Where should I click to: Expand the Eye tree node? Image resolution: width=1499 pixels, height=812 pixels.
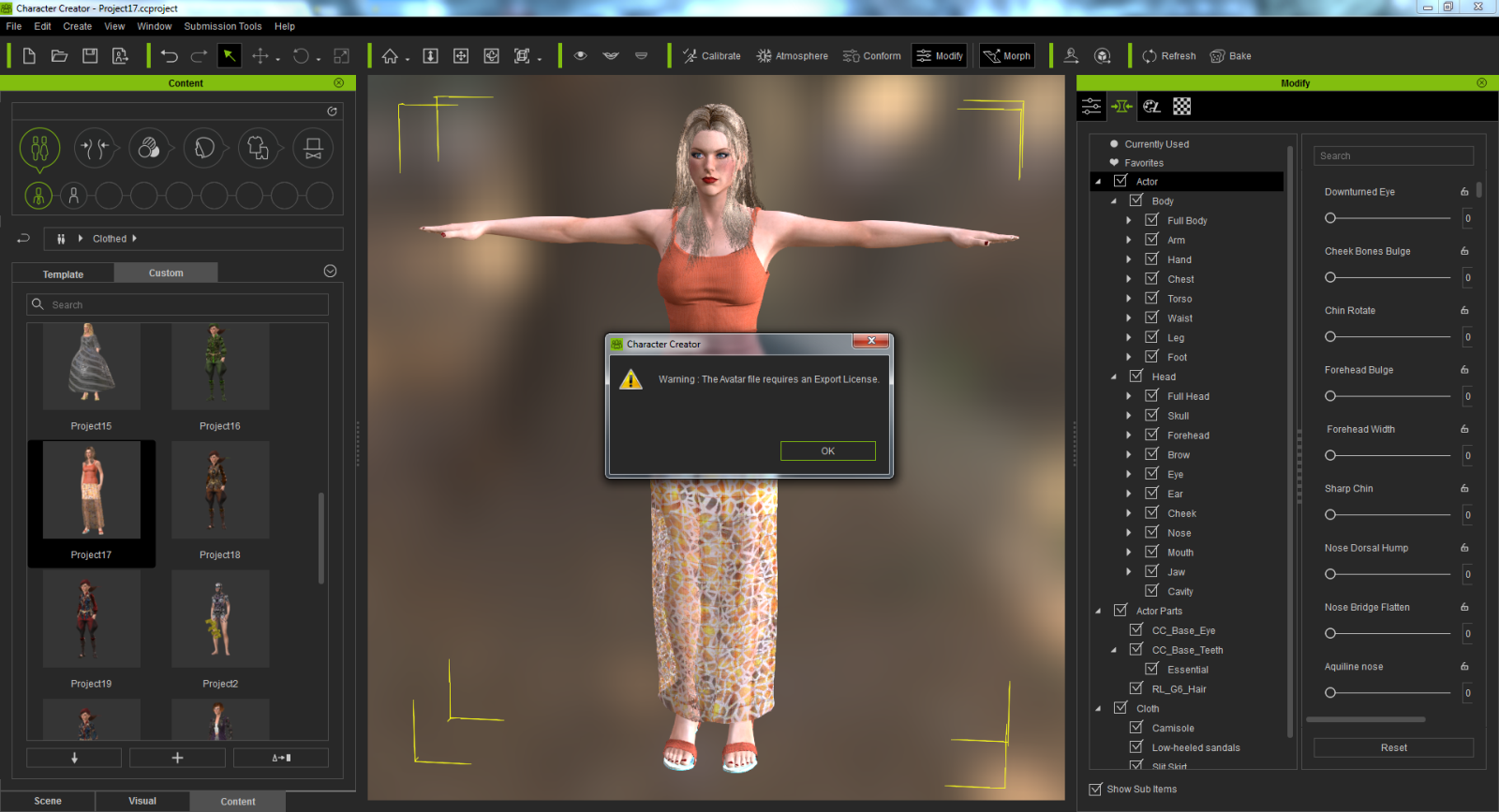point(1128,474)
